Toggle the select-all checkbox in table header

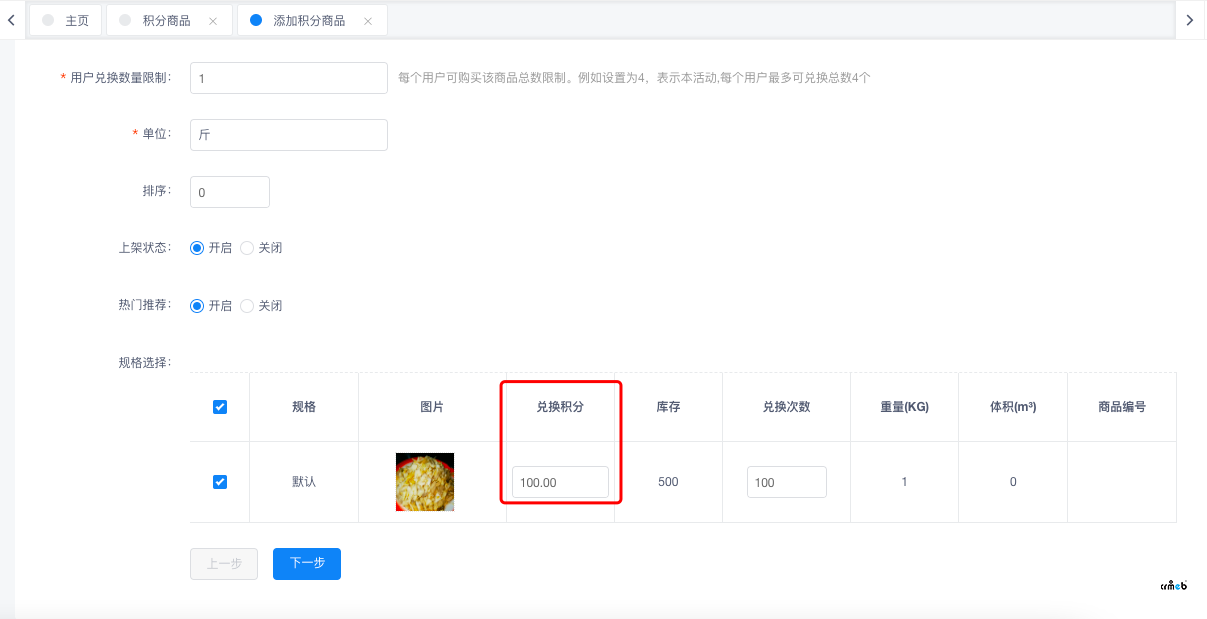[x=220, y=407]
